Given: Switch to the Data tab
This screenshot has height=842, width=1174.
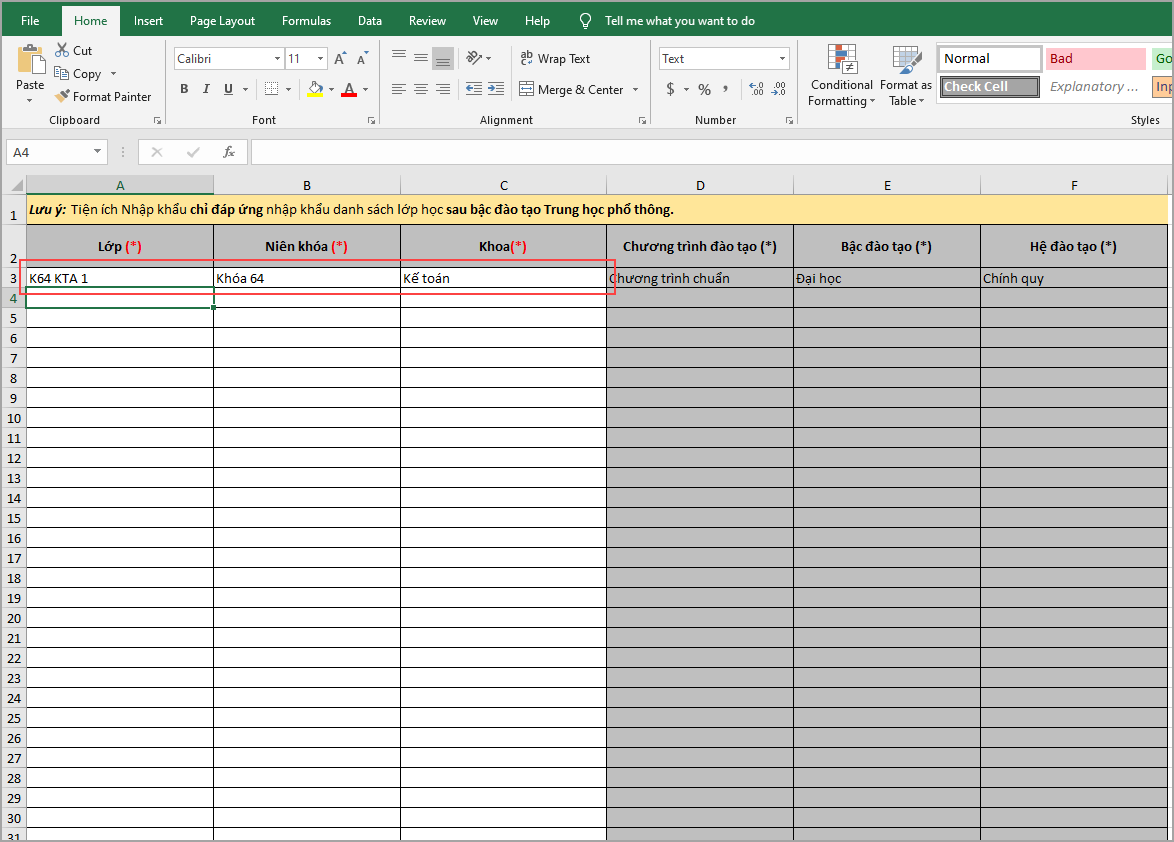Looking at the screenshot, I should pos(370,21).
